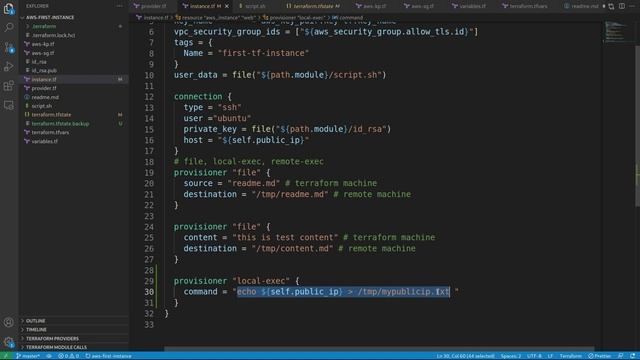Open the notifications bell icon
Viewport: 640px width, 360px height.
point(633,356)
